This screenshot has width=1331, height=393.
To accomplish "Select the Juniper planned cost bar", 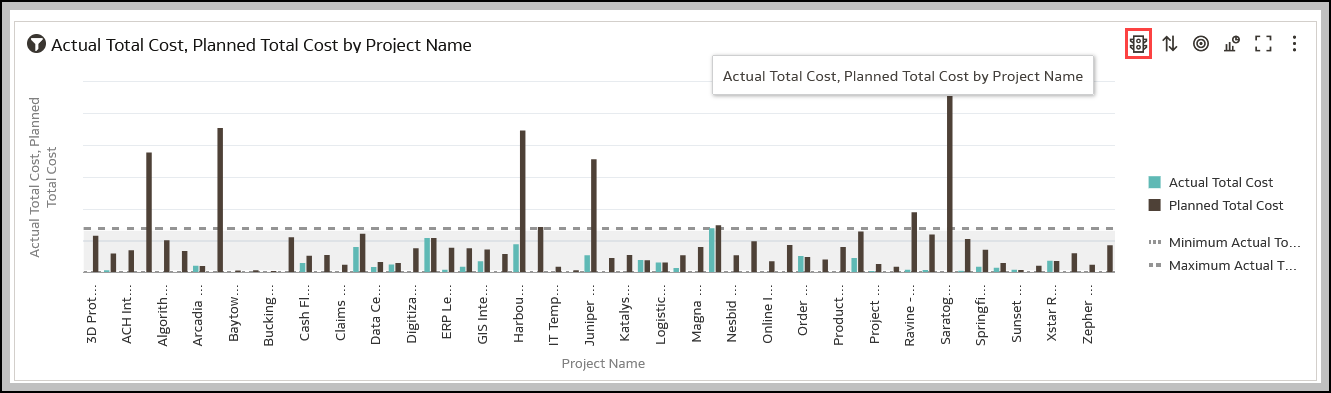I will click(x=594, y=215).
